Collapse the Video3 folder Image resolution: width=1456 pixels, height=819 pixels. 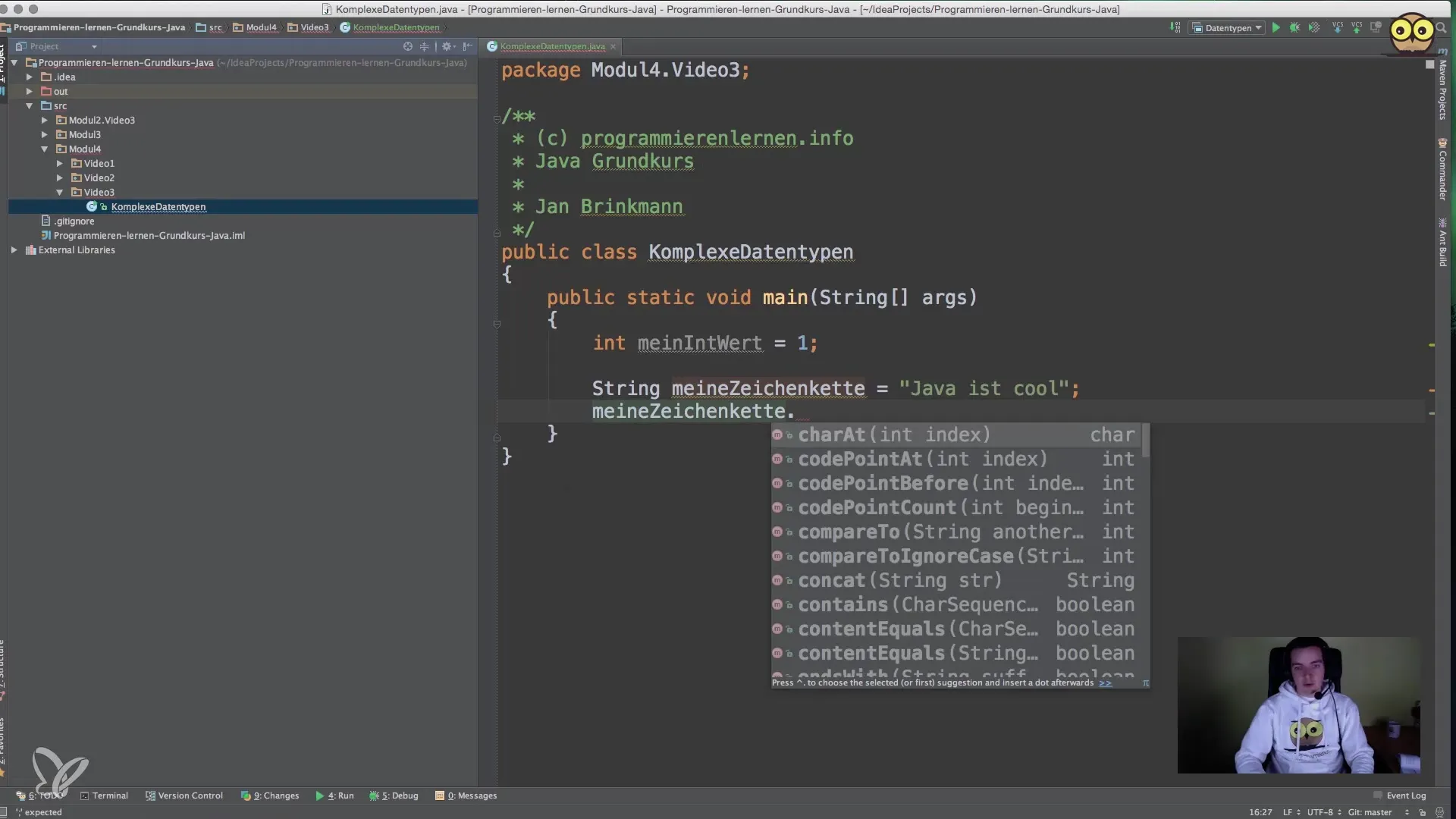(x=60, y=193)
